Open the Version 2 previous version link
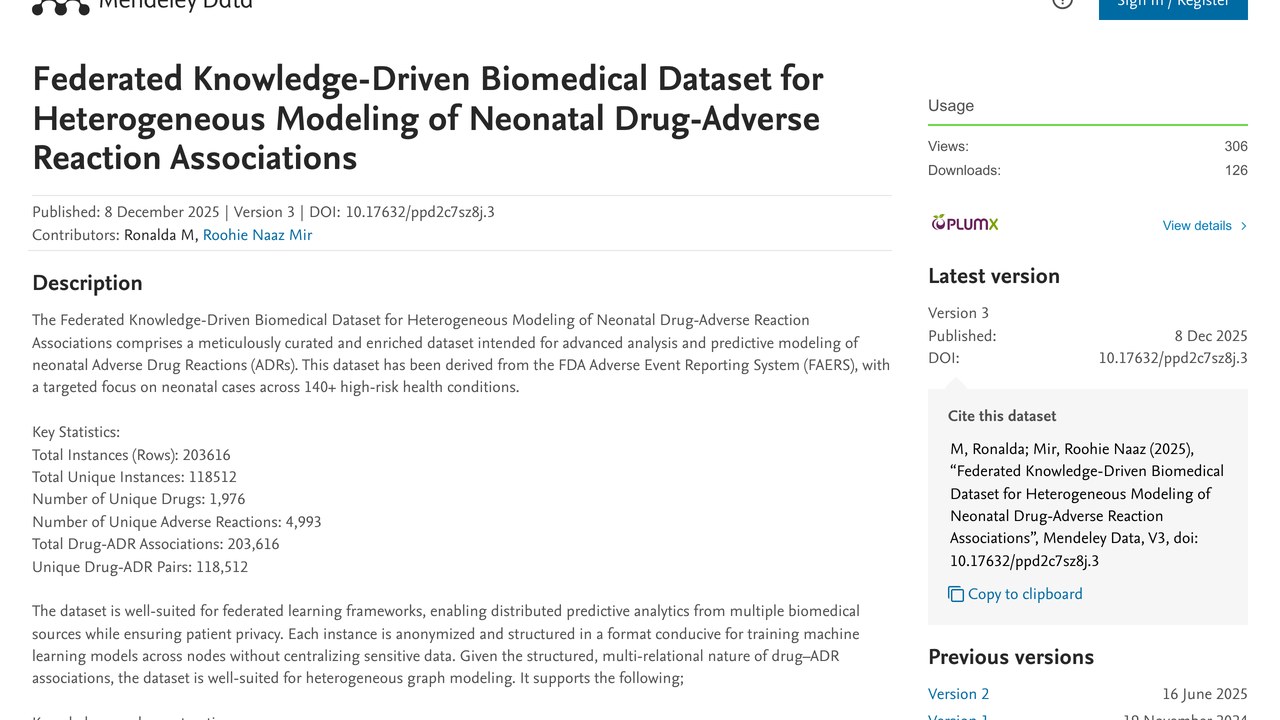1280x720 pixels. [x=958, y=694]
